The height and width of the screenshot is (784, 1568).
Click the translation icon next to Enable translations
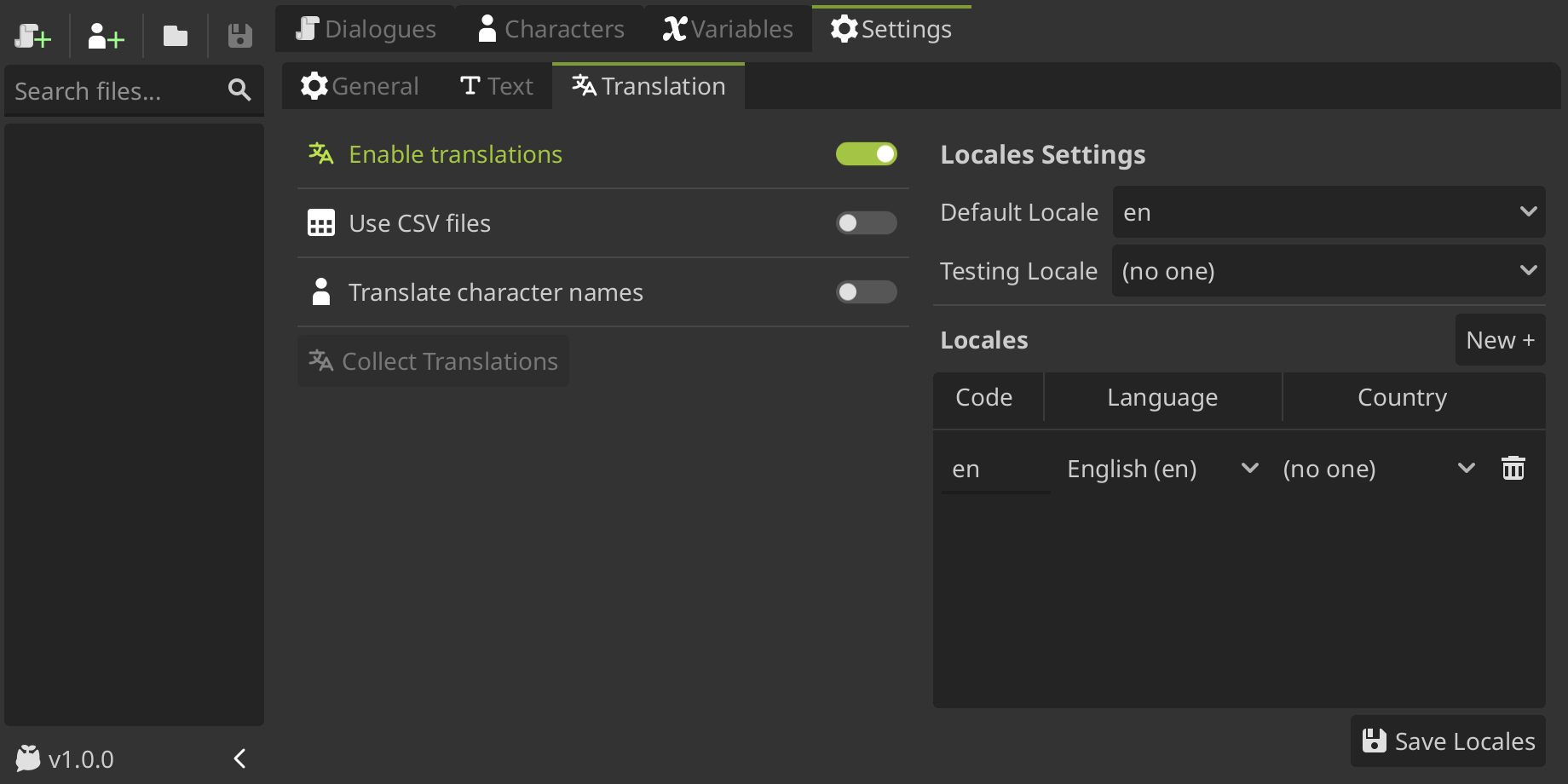[x=320, y=153]
